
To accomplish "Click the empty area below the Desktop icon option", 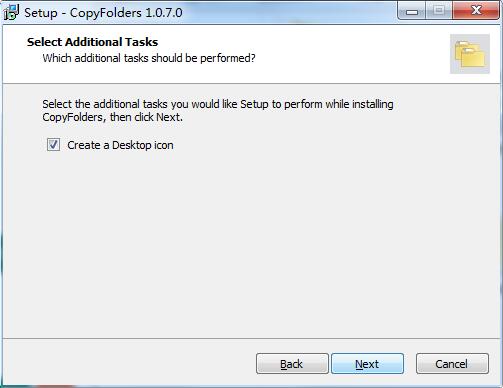I will point(250,243).
